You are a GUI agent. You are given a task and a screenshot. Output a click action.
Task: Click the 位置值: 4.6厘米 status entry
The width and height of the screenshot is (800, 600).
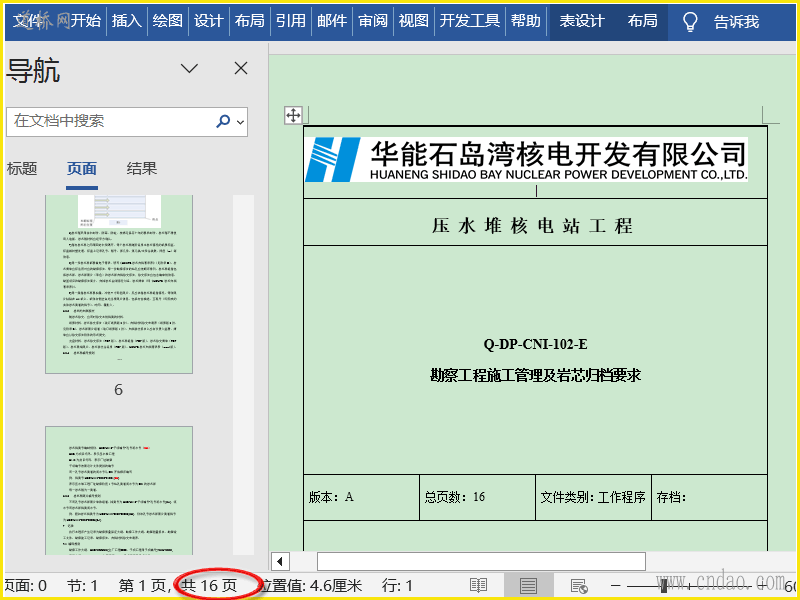pyautogui.click(x=311, y=586)
